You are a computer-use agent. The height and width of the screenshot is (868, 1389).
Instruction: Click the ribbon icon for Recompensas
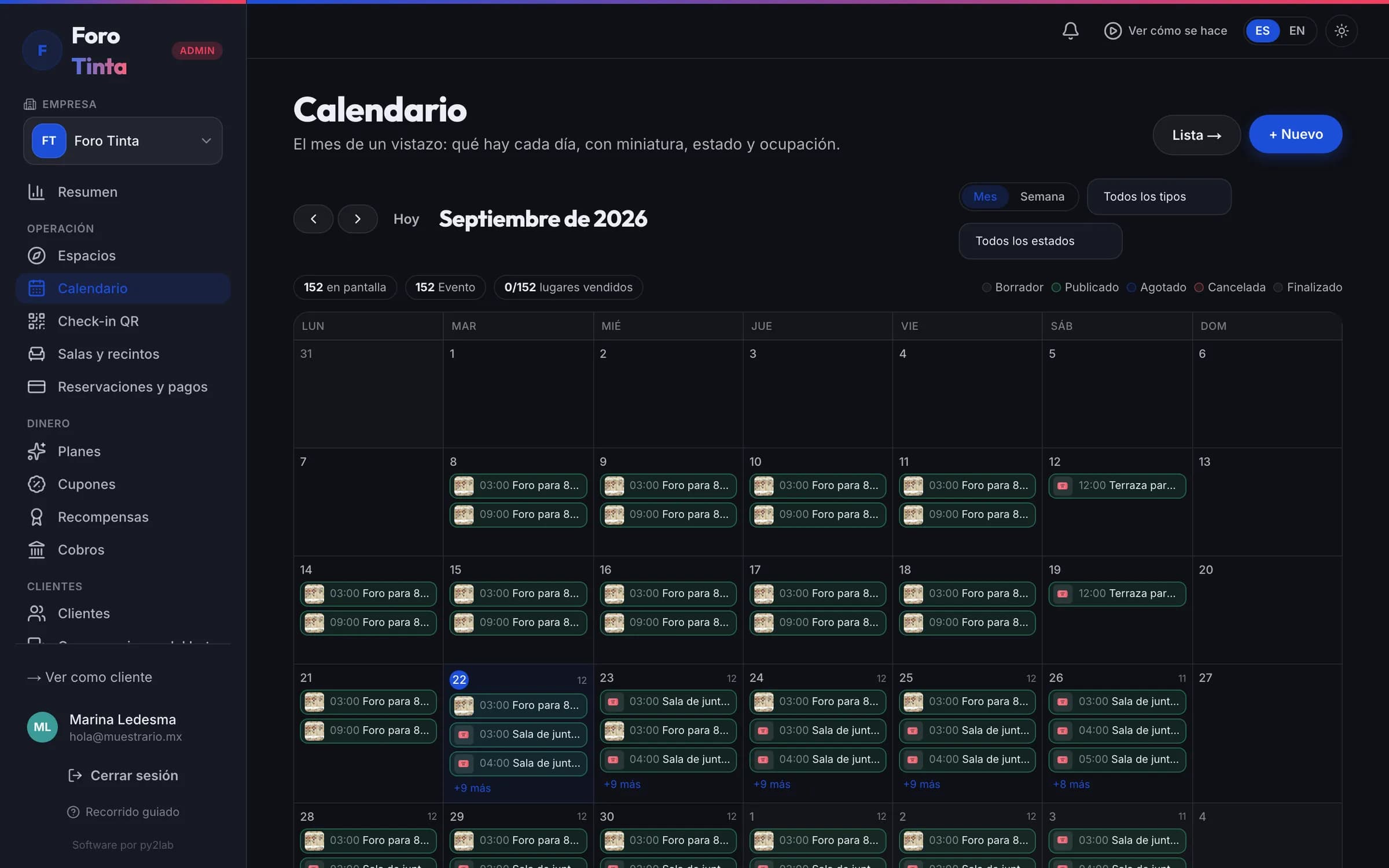point(36,517)
